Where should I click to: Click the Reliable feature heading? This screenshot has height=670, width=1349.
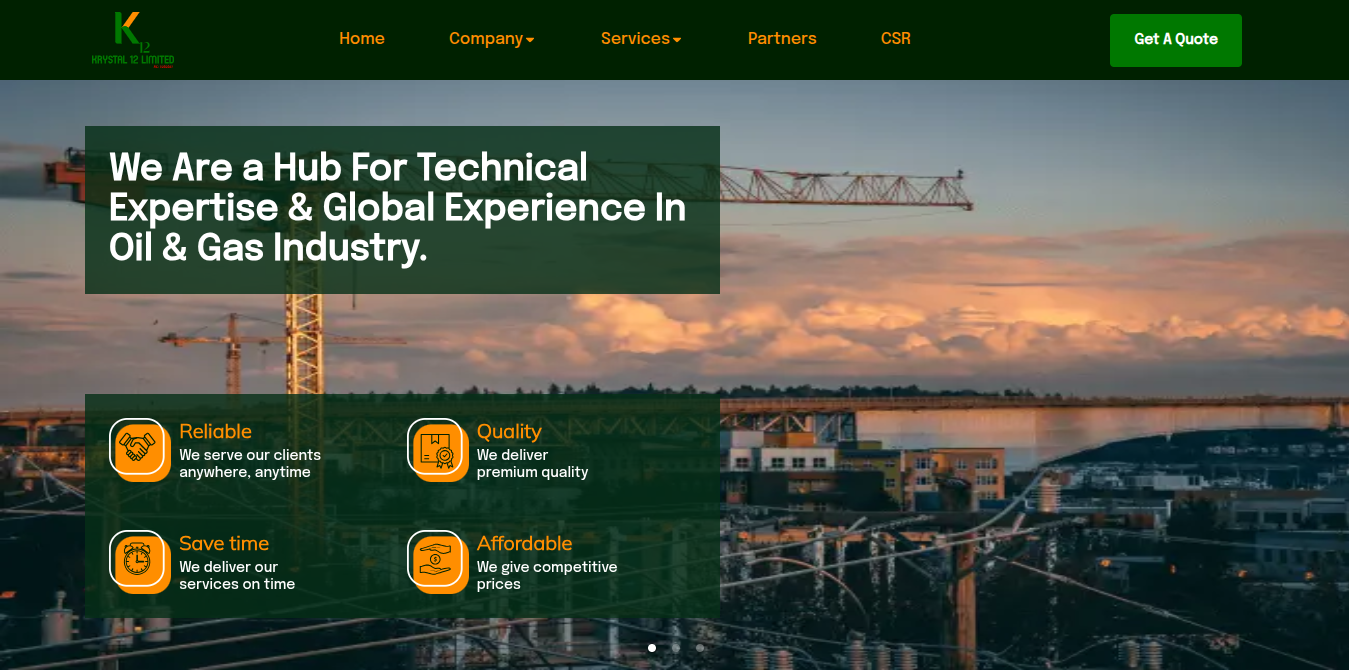(x=215, y=431)
